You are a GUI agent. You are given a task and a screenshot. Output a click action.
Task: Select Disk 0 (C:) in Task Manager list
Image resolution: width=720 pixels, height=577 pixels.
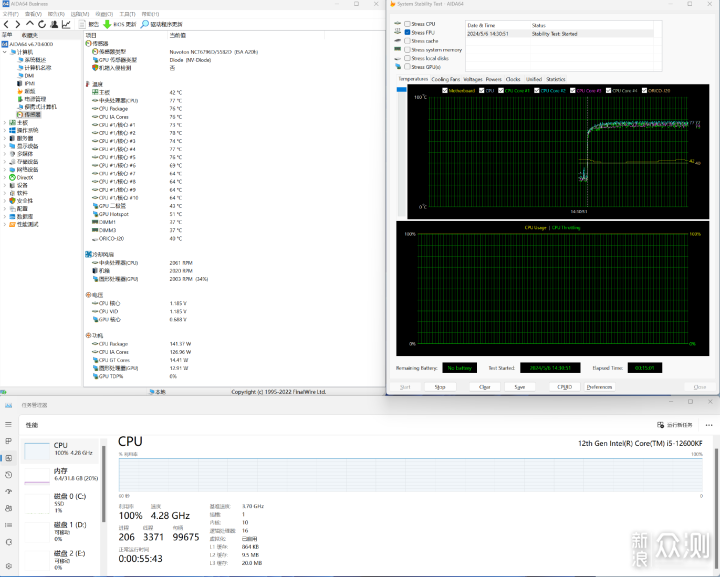[60, 503]
